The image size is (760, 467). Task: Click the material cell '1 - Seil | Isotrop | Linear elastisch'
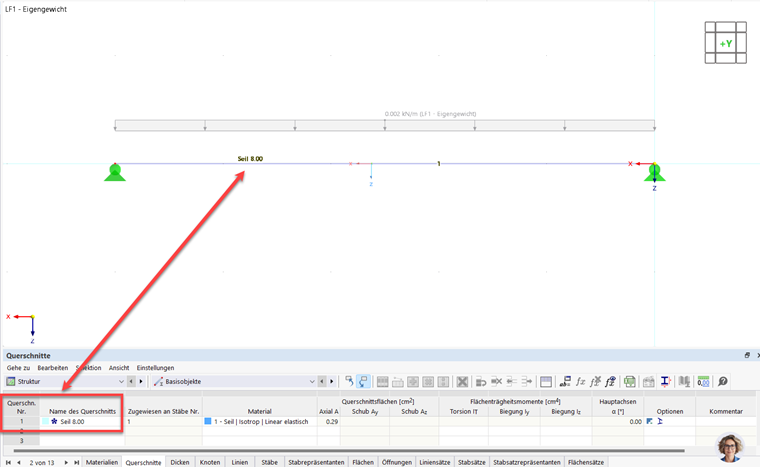pyautogui.click(x=260, y=421)
